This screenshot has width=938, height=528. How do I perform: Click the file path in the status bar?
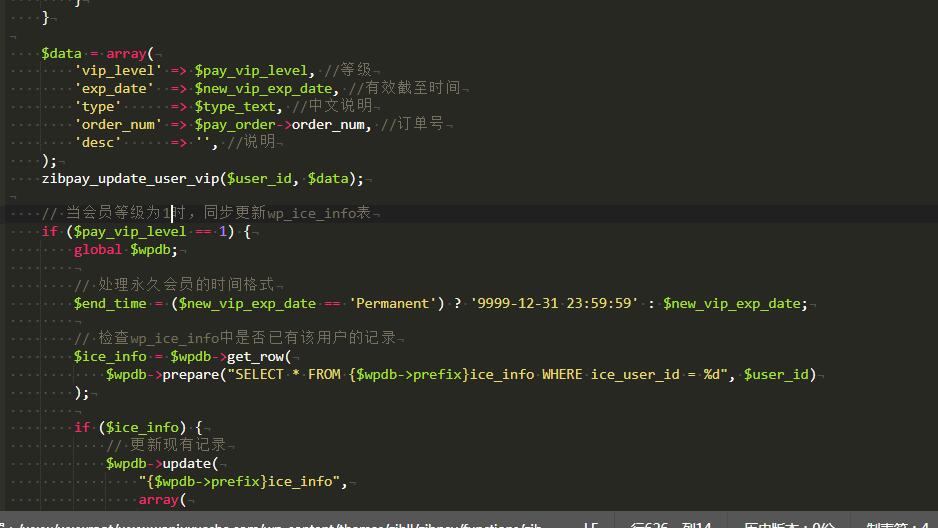(x=280, y=525)
